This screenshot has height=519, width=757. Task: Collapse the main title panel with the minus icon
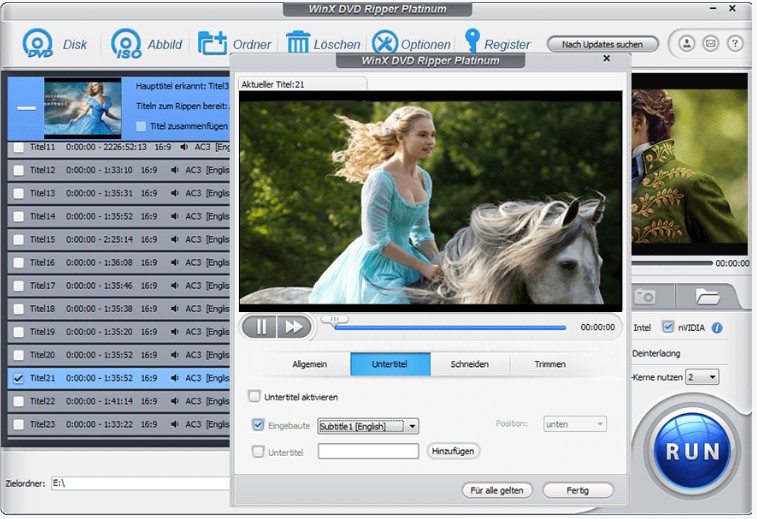pyautogui.click(x=26, y=108)
